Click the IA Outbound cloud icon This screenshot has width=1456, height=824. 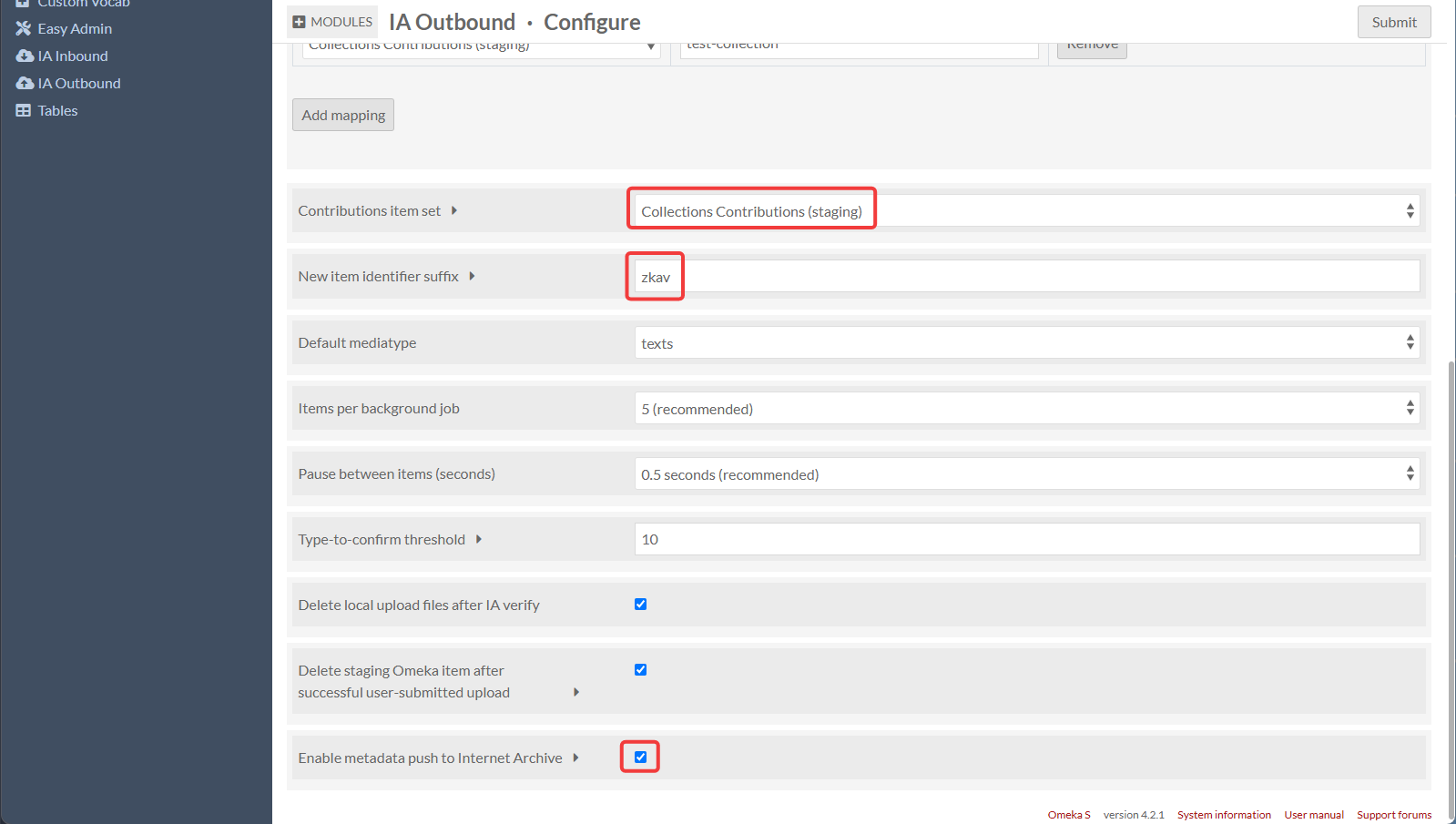(x=25, y=83)
